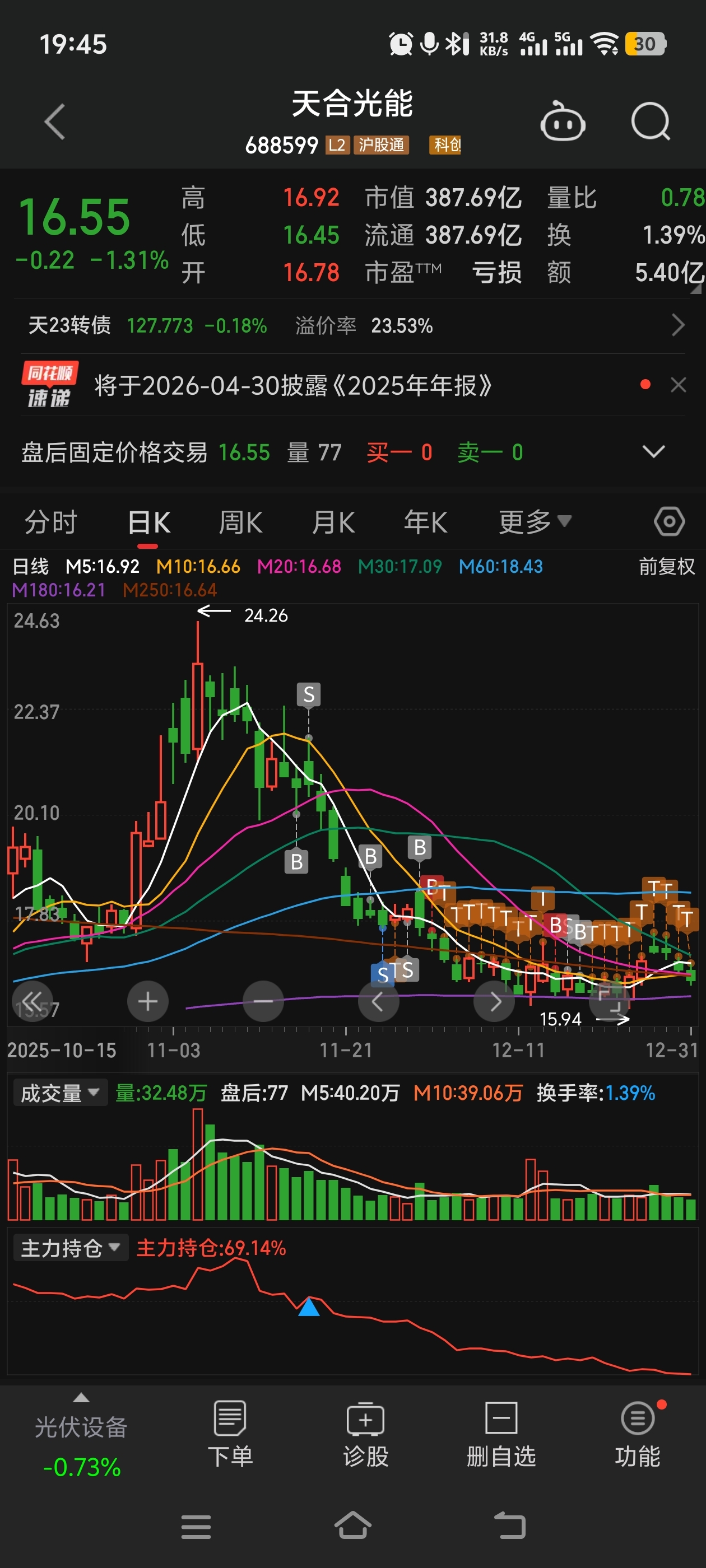
Task: Tap the 流通 387.69亿 value
Action: (443, 235)
